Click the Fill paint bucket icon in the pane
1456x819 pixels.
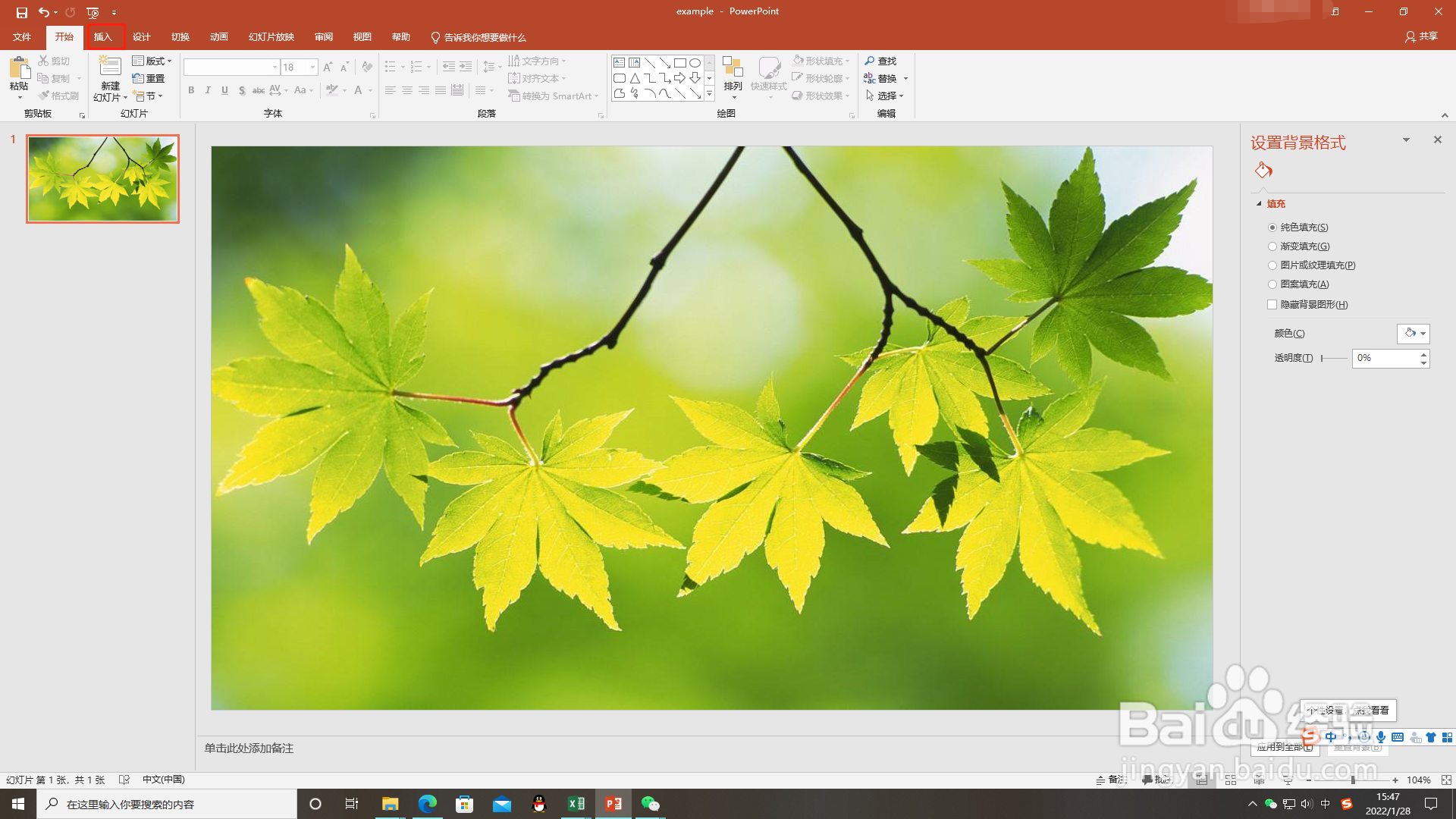[x=1263, y=170]
